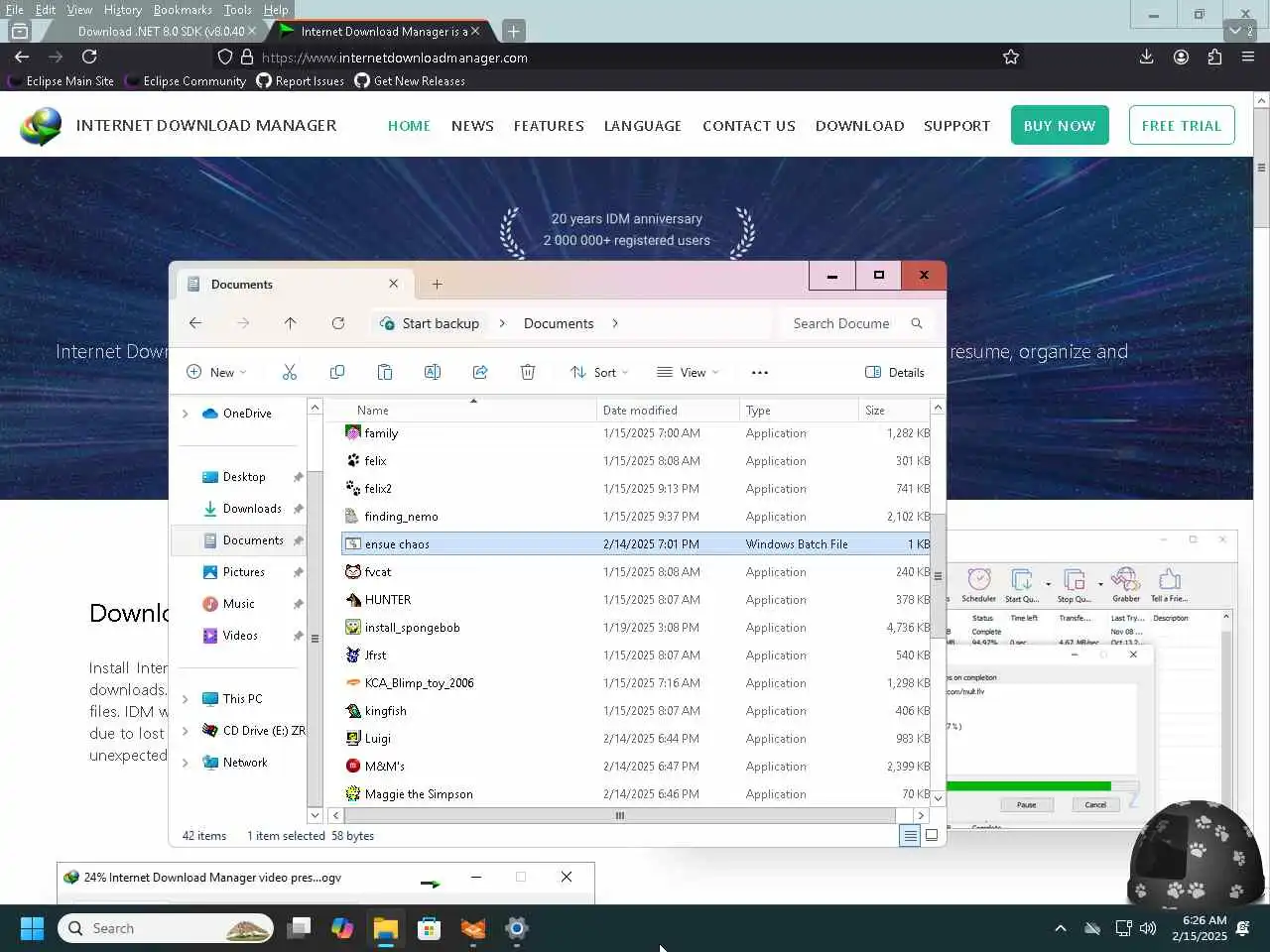Open Microsoft Store from the taskbar
Viewport: 1270px width, 952px height.
[429, 928]
